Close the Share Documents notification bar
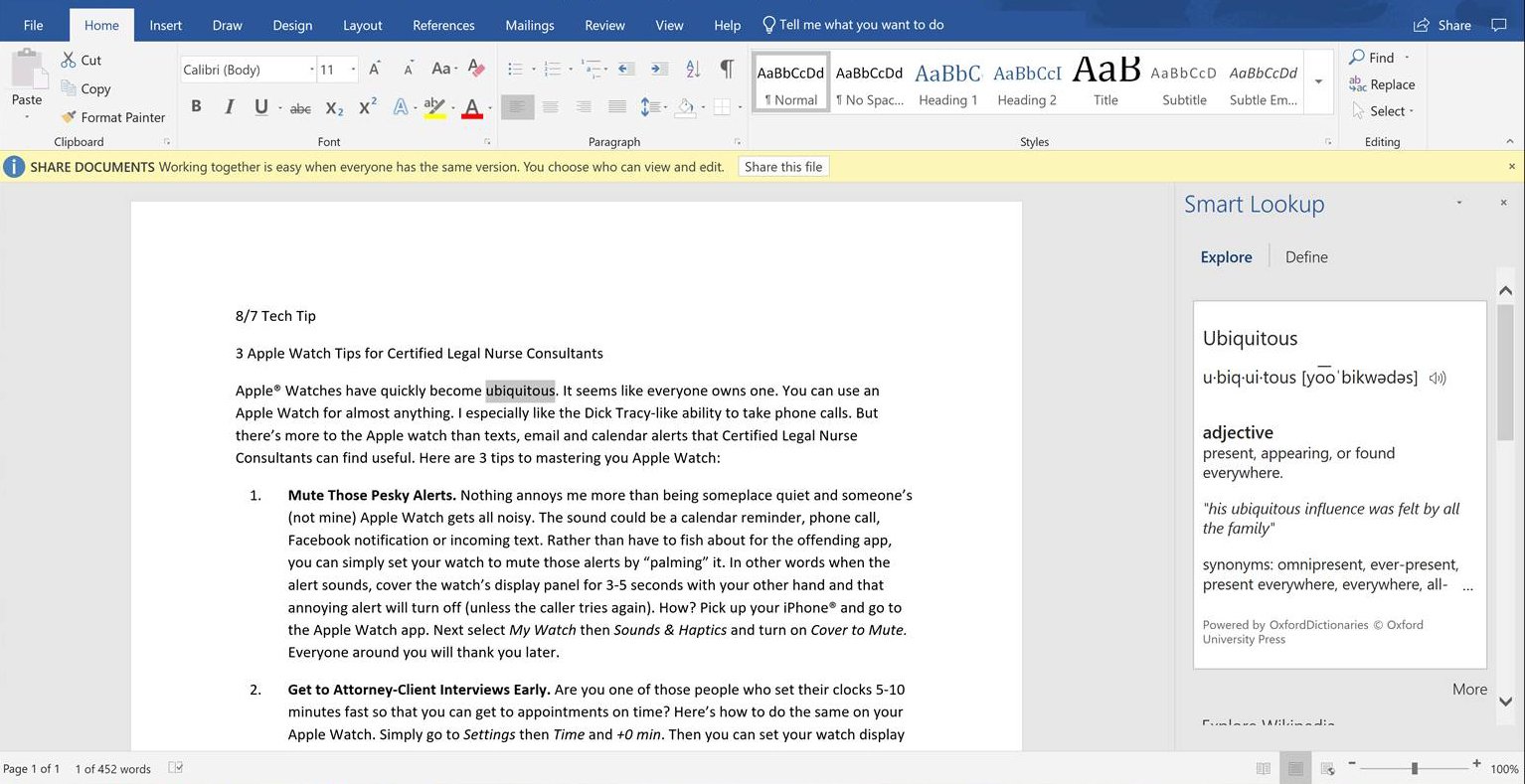 click(1512, 167)
